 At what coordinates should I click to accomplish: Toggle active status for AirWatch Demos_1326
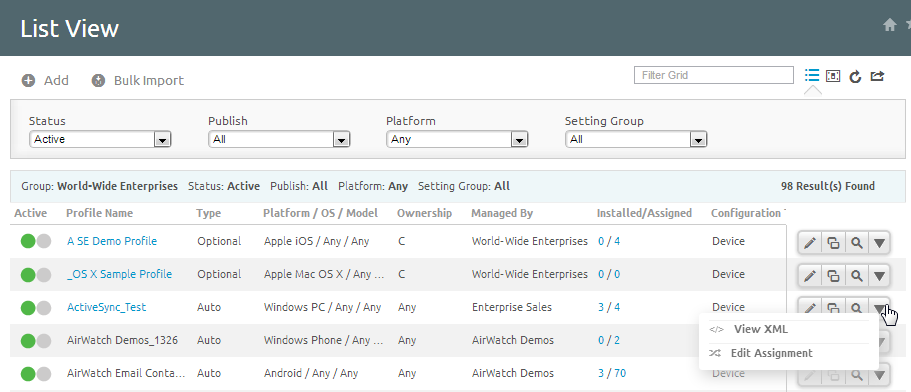pos(35,340)
